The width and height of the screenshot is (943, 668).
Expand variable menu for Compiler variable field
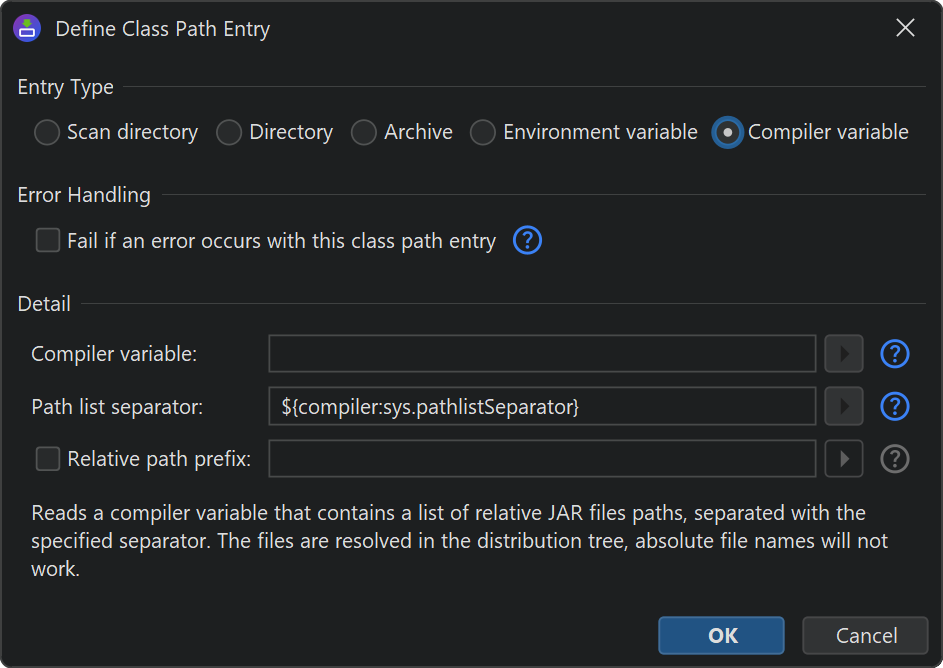(x=844, y=354)
